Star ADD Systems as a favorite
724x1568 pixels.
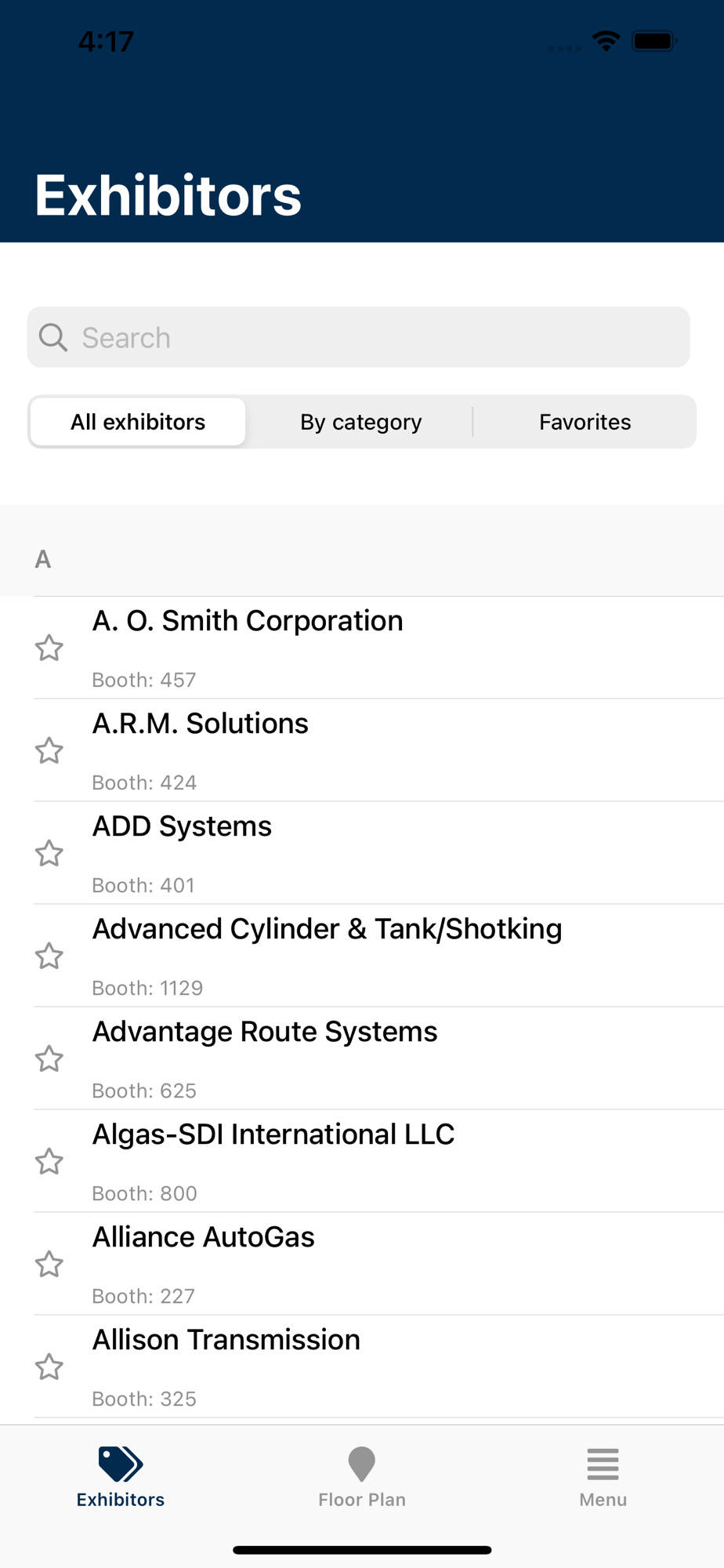49,853
